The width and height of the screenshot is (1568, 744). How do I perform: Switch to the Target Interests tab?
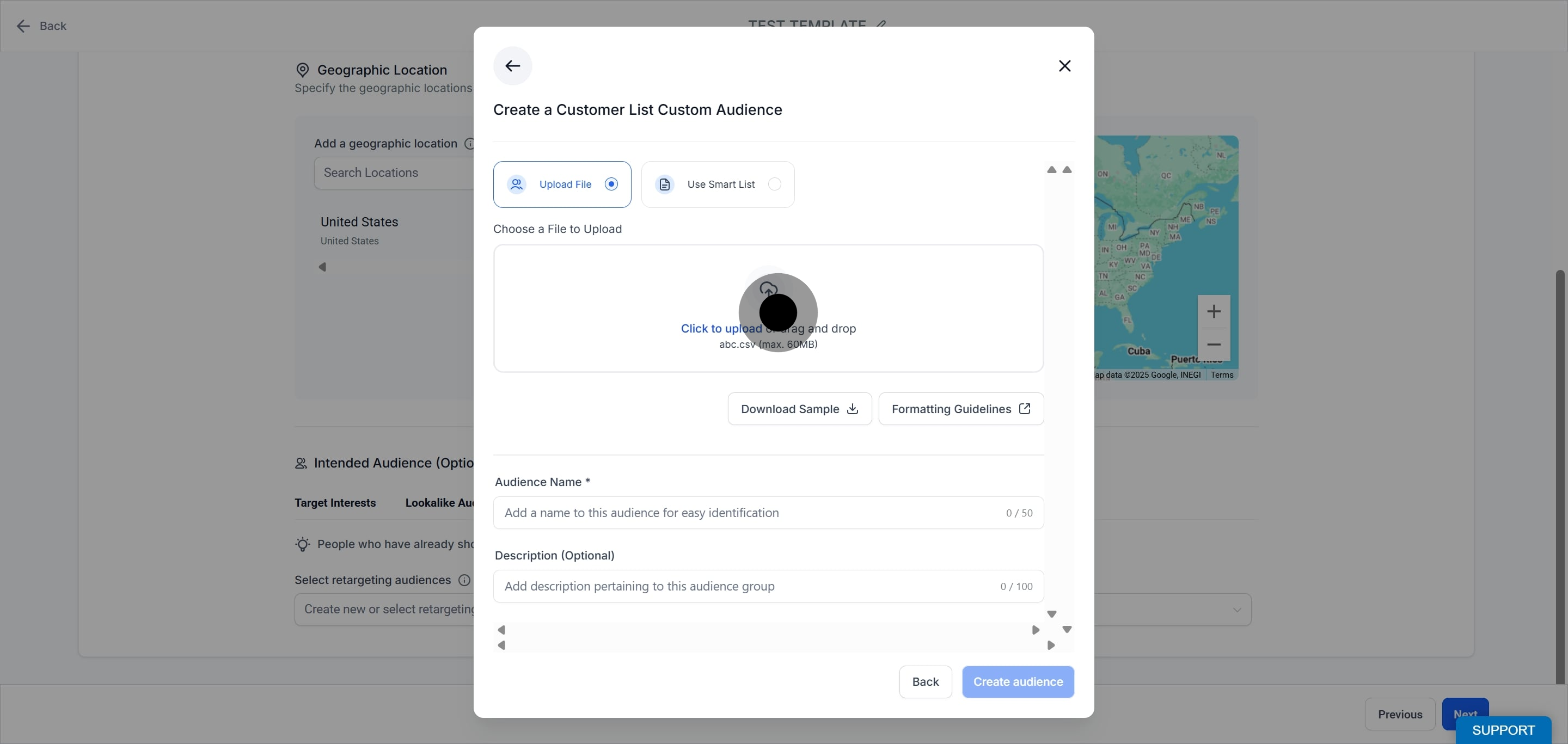[335, 502]
